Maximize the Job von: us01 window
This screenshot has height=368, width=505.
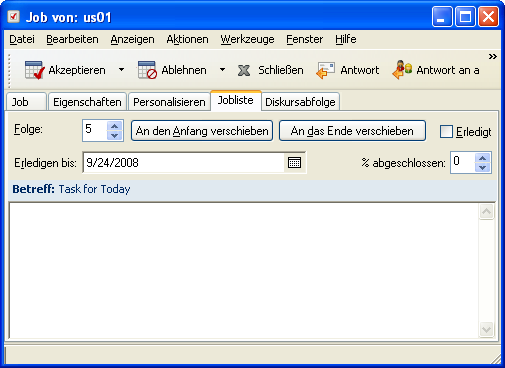pos(465,16)
